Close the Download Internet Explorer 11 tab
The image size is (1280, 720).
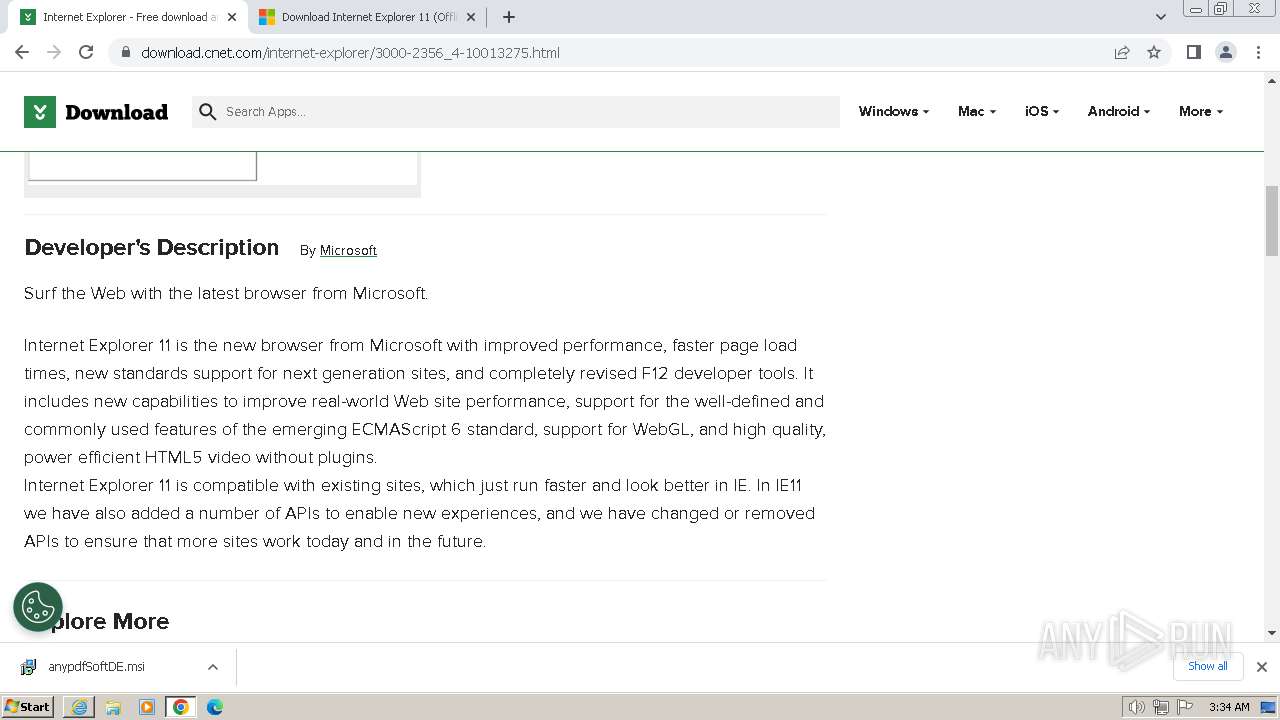[471, 17]
